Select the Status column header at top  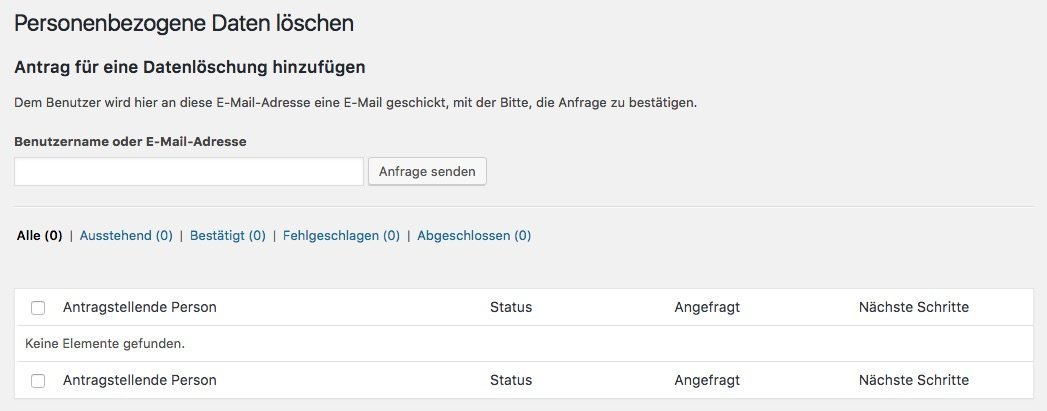511,308
